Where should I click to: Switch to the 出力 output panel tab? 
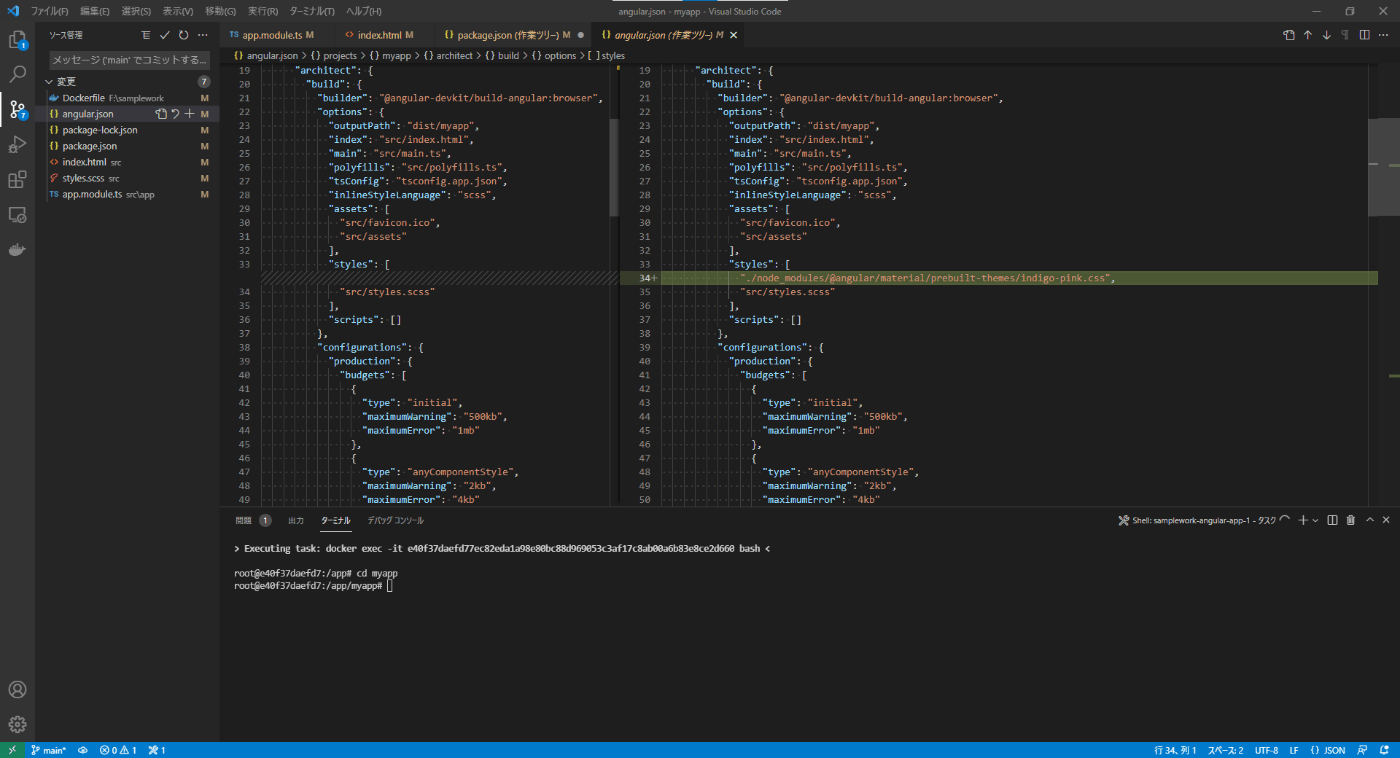296,520
